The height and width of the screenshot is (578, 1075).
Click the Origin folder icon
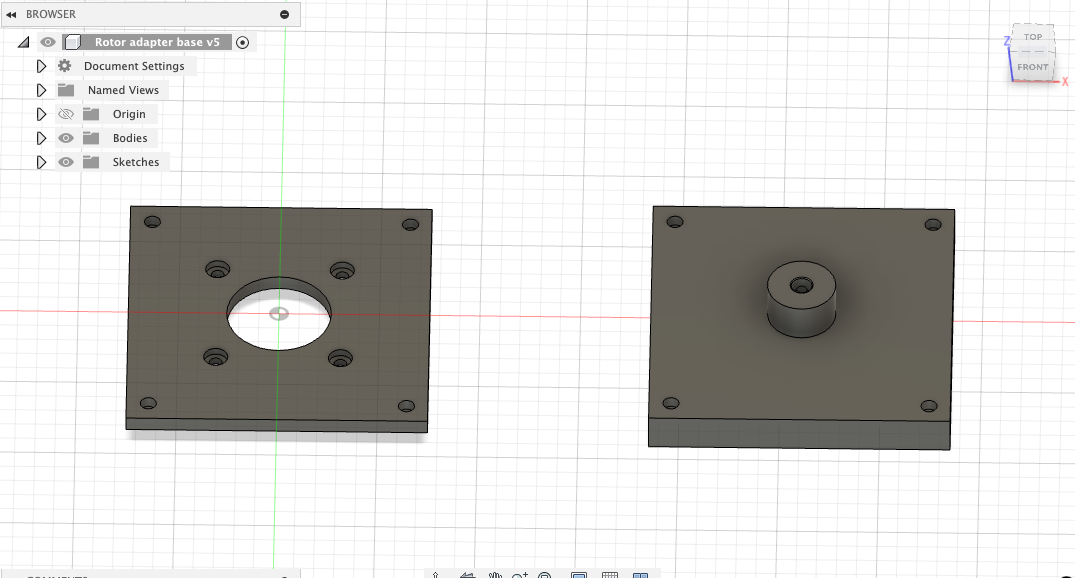click(91, 114)
